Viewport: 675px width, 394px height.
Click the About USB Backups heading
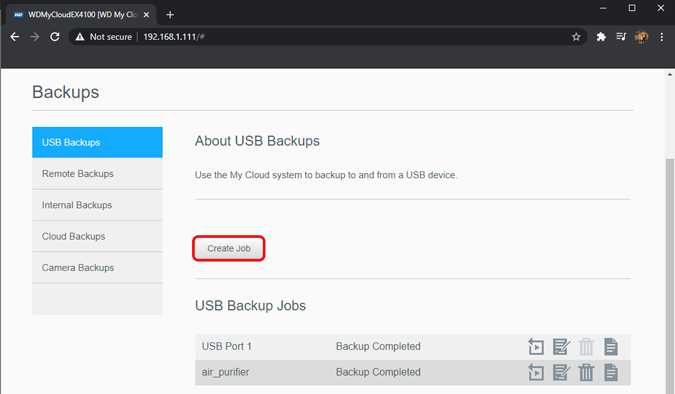tap(257, 141)
